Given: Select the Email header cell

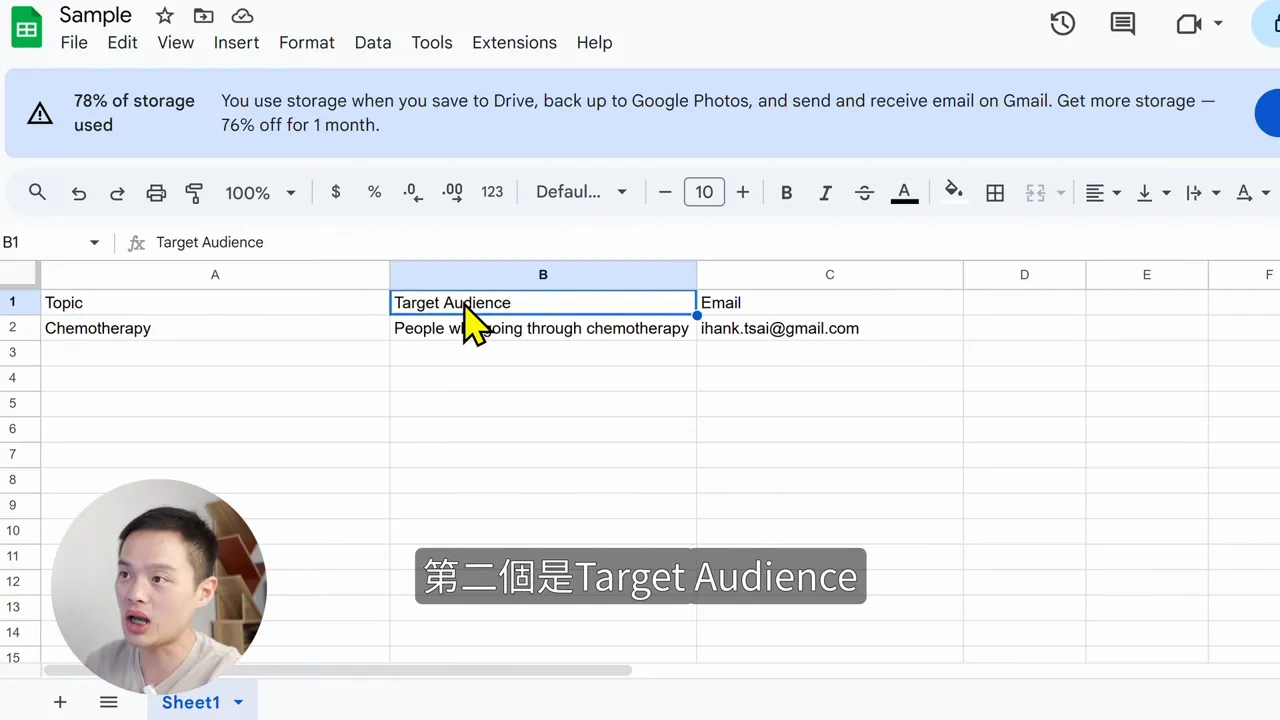Looking at the screenshot, I should 829,302.
